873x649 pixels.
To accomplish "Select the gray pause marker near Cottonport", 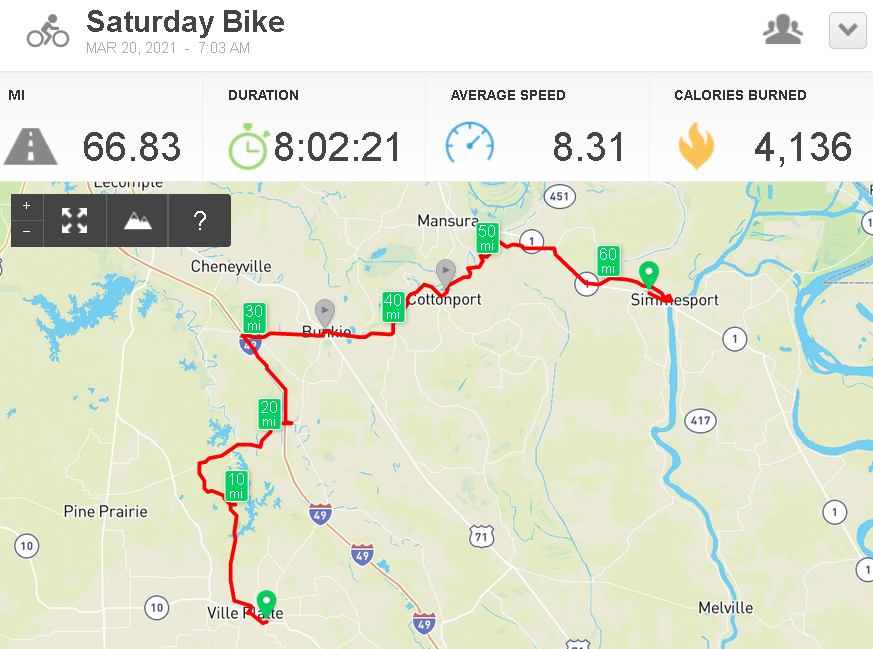I will tap(445, 273).
